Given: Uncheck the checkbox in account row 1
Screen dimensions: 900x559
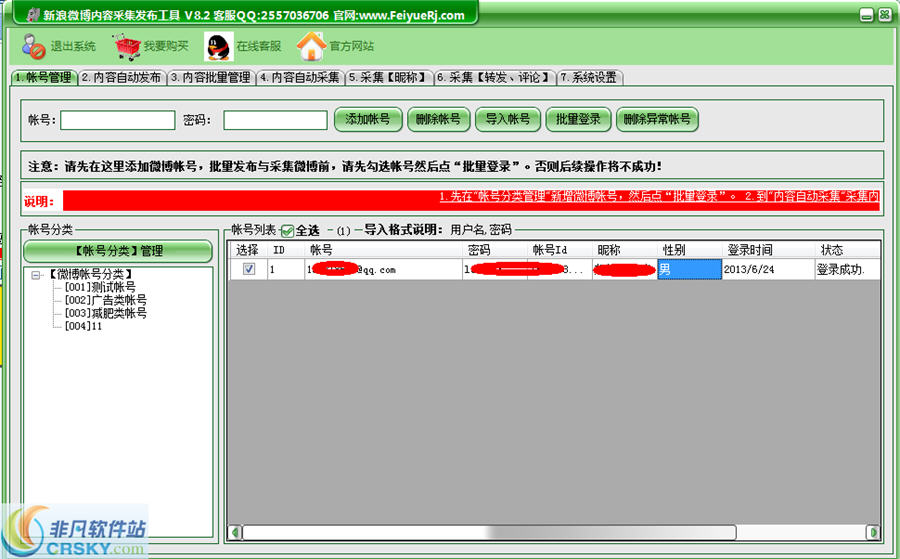Looking at the screenshot, I should (249, 269).
